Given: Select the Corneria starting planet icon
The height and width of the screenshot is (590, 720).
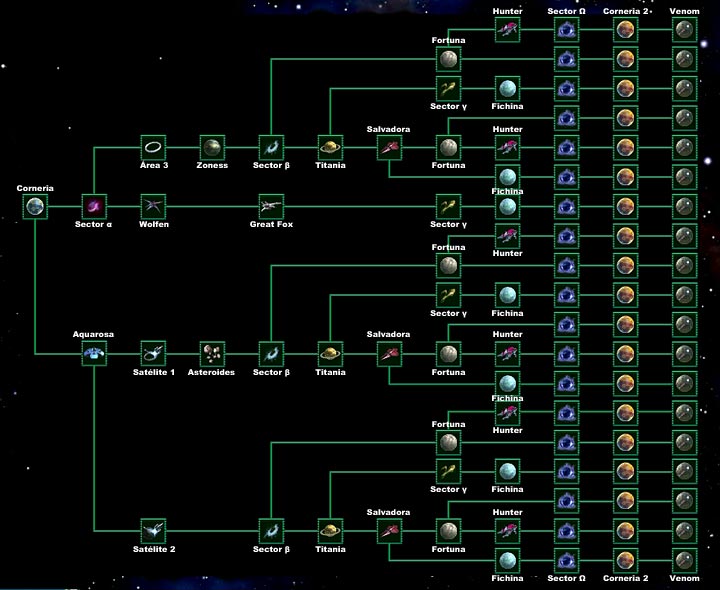Looking at the screenshot, I should pos(35,206).
